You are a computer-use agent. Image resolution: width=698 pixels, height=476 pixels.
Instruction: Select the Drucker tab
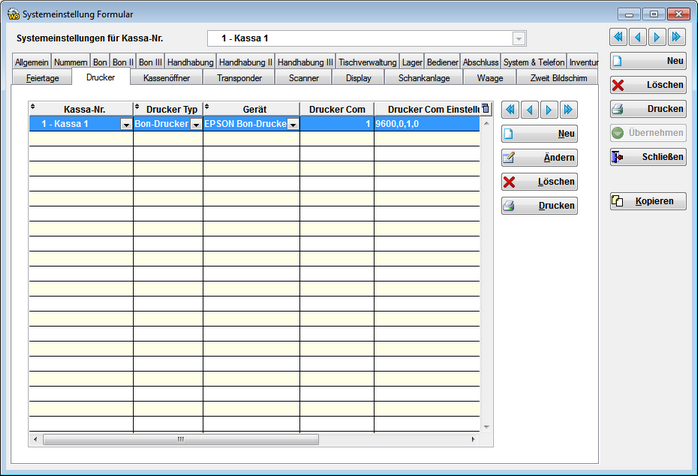[x=101, y=77]
